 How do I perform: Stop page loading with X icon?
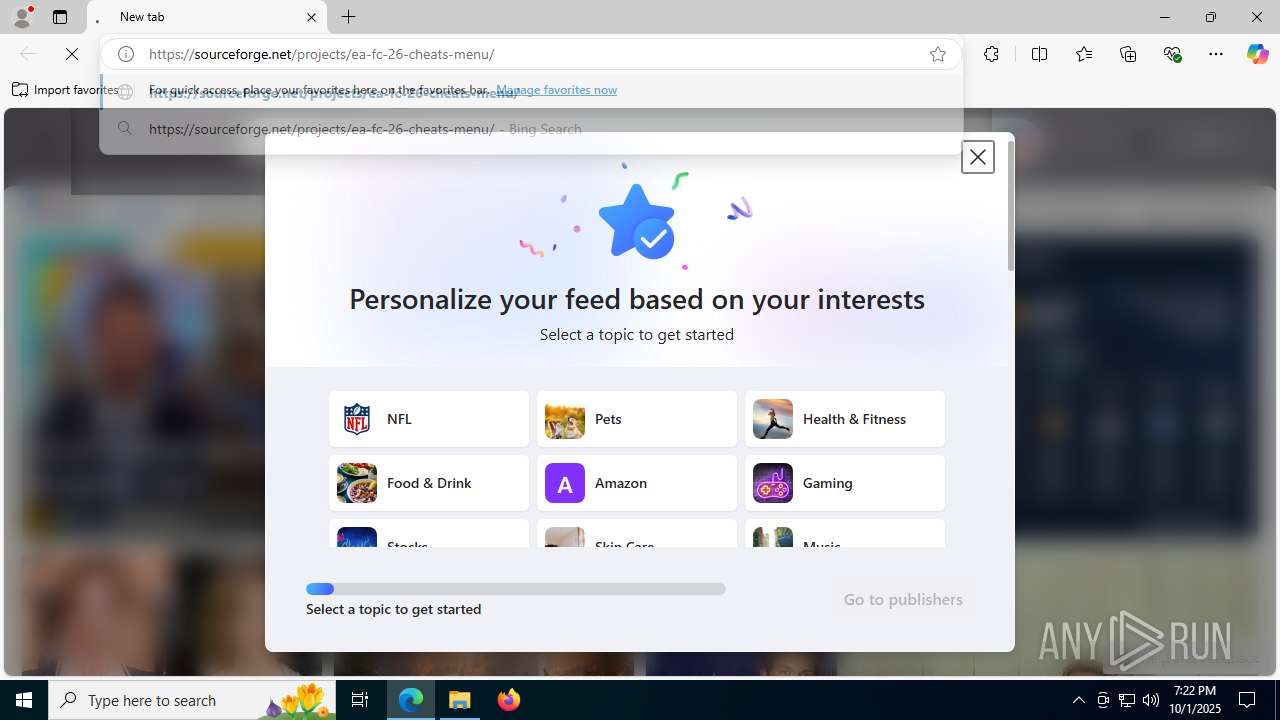point(72,54)
